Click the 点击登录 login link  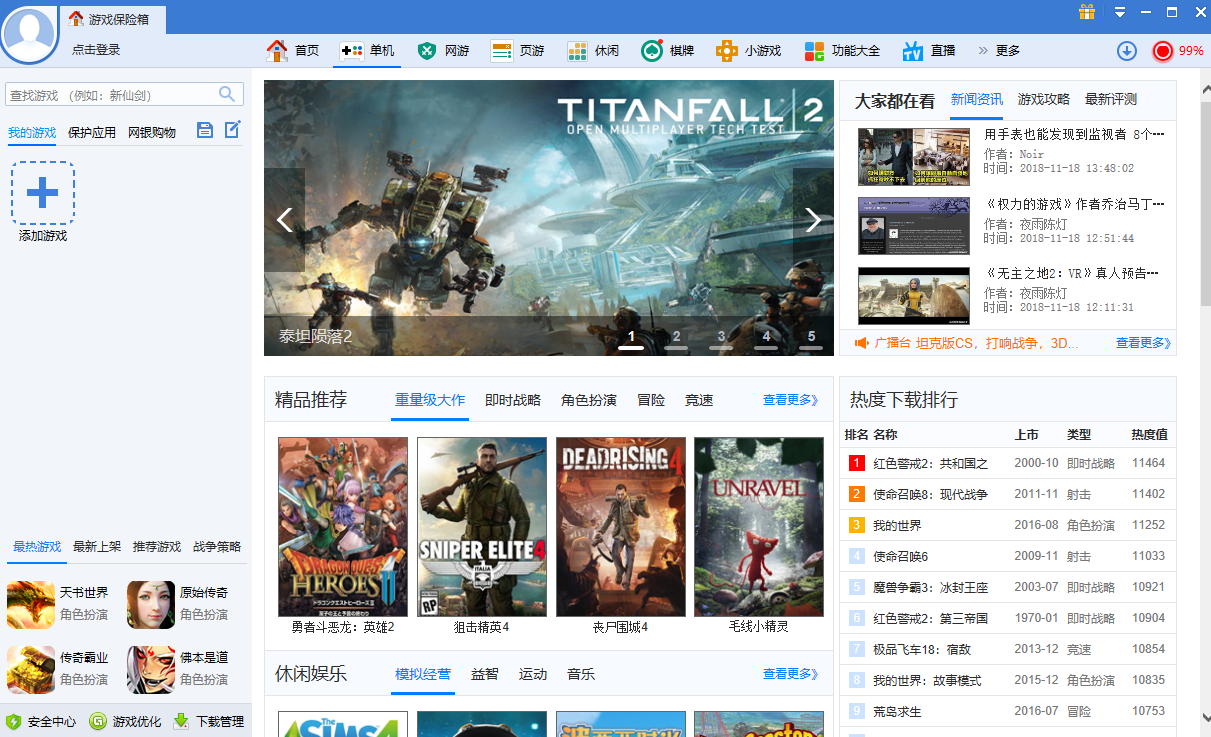point(96,50)
